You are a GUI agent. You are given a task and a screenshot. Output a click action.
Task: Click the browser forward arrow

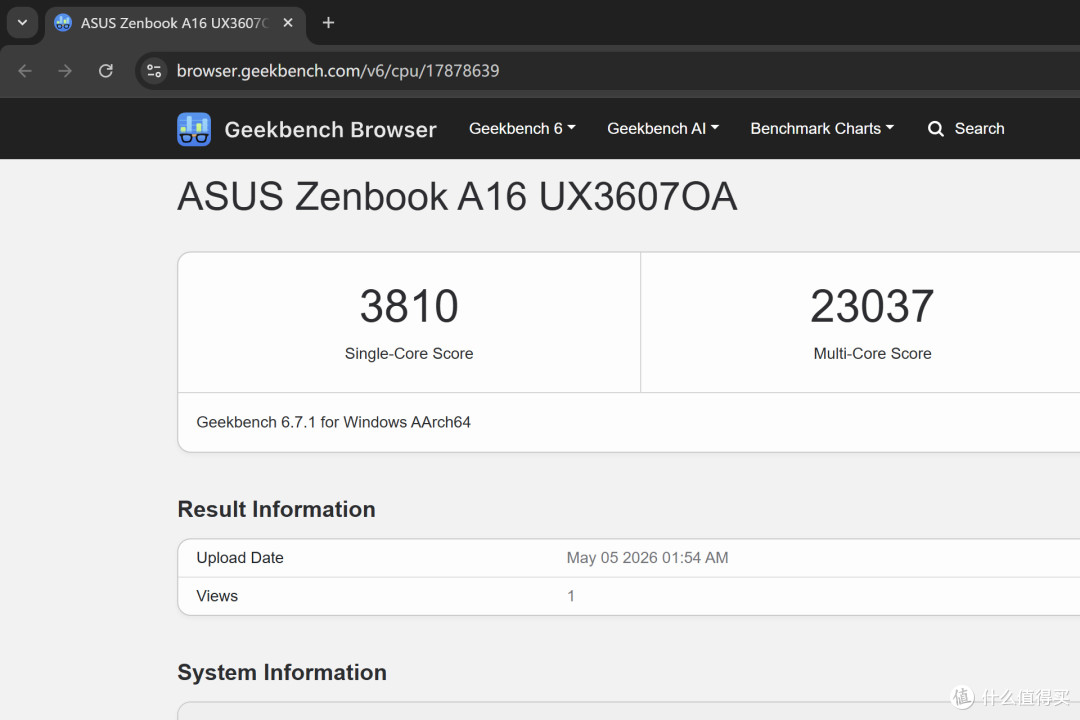pos(65,71)
